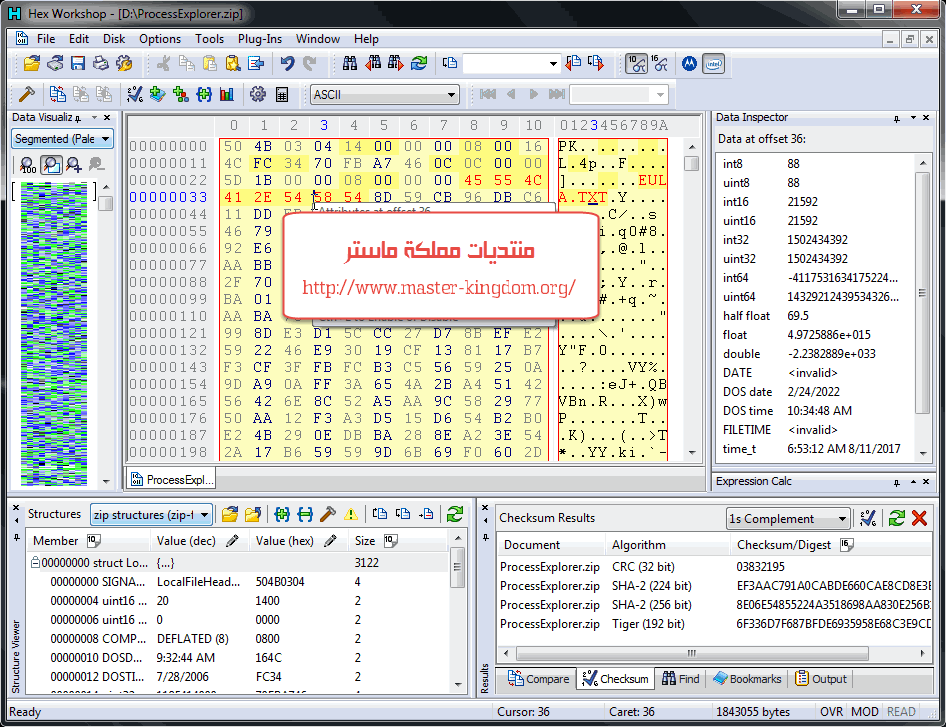Open the ASCII character set dropdown
The image size is (946, 727).
click(x=451, y=95)
